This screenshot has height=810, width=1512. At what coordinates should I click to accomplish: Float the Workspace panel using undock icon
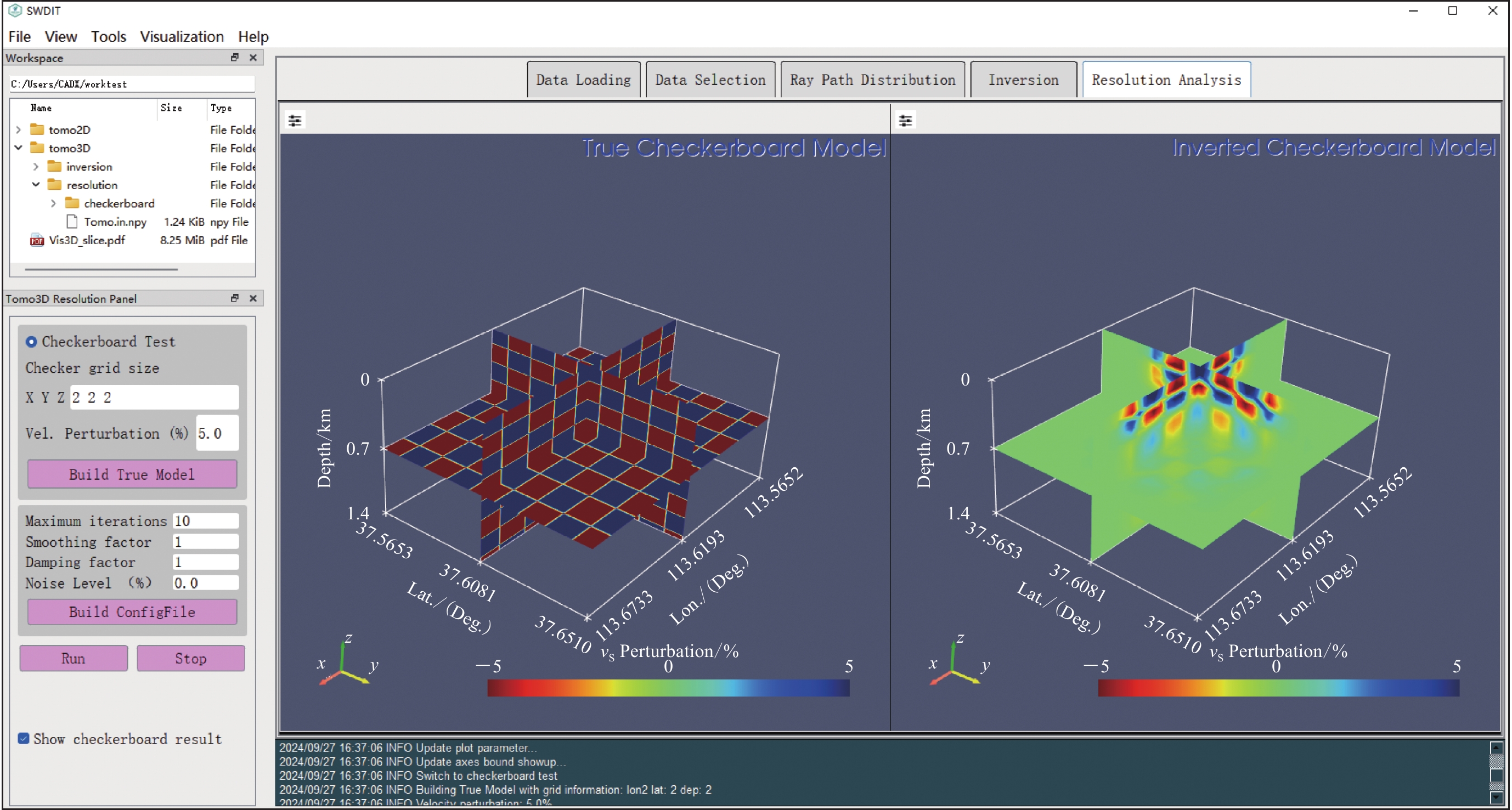(235, 58)
